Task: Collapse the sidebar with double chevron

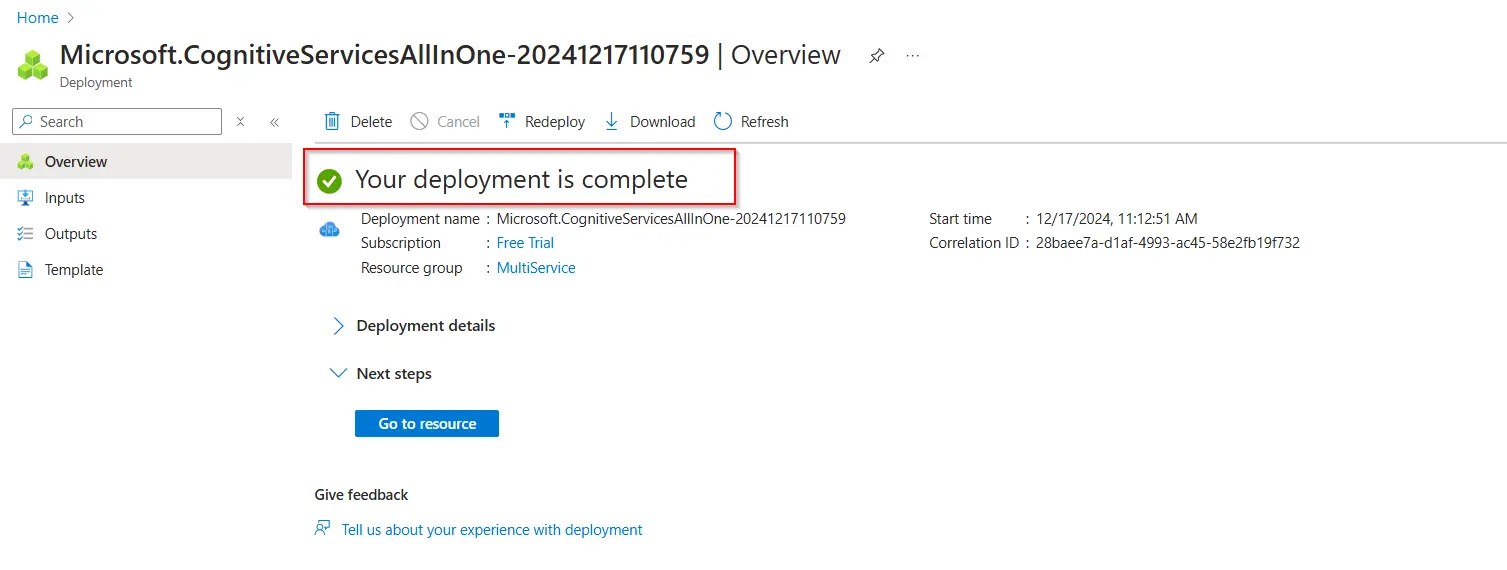Action: point(274,122)
